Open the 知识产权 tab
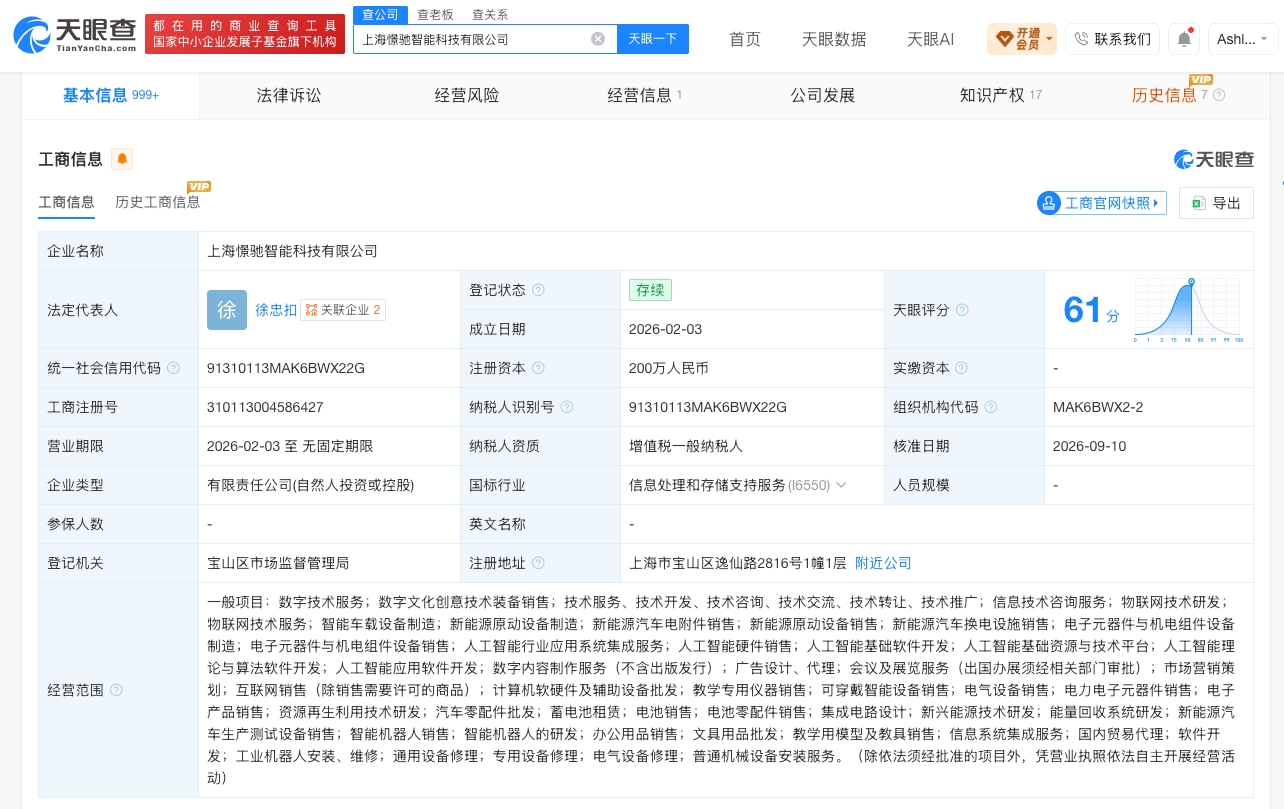Screen dimensions: 1284x809 coord(1001,95)
